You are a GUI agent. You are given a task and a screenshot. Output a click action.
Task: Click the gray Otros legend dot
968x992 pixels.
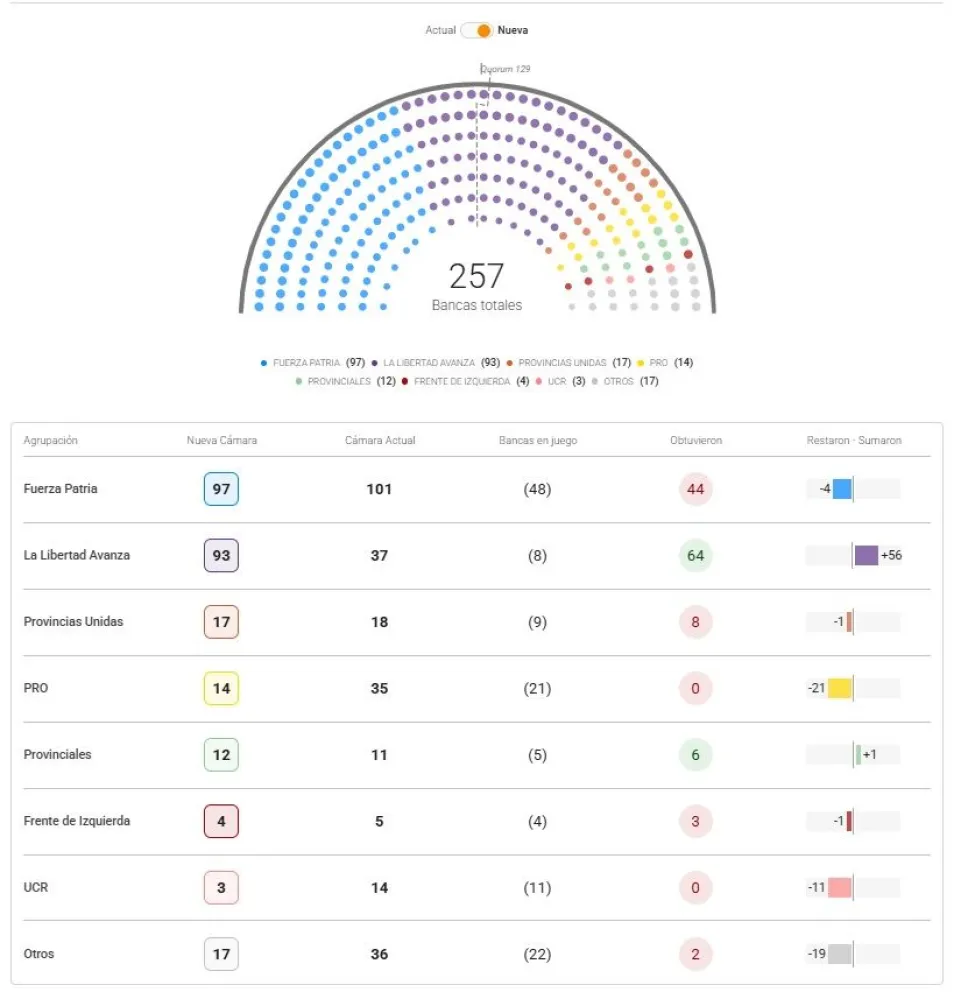tap(594, 381)
